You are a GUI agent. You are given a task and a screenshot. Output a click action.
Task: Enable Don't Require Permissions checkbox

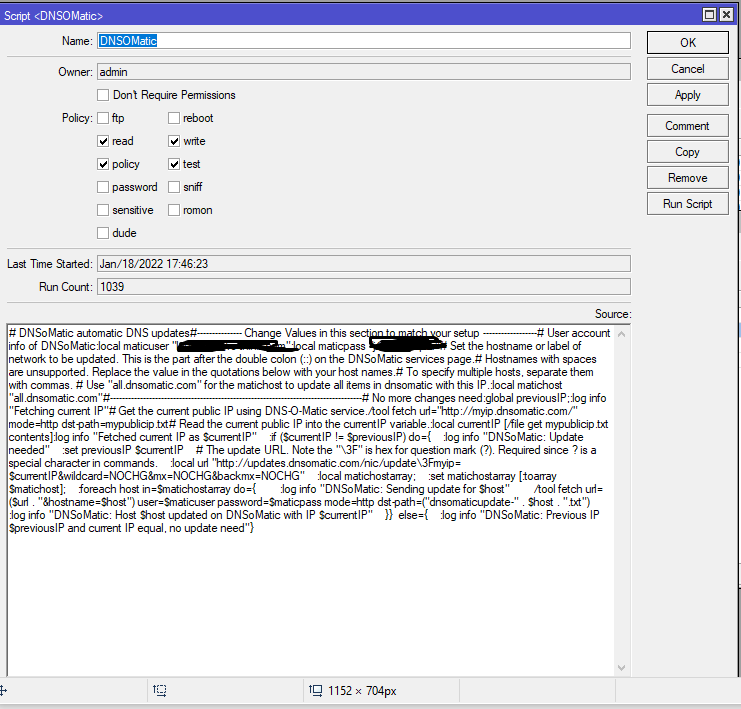pyautogui.click(x=103, y=95)
